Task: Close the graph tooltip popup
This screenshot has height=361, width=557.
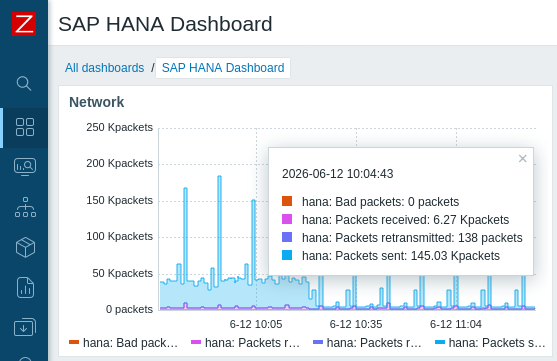Action: [522, 158]
